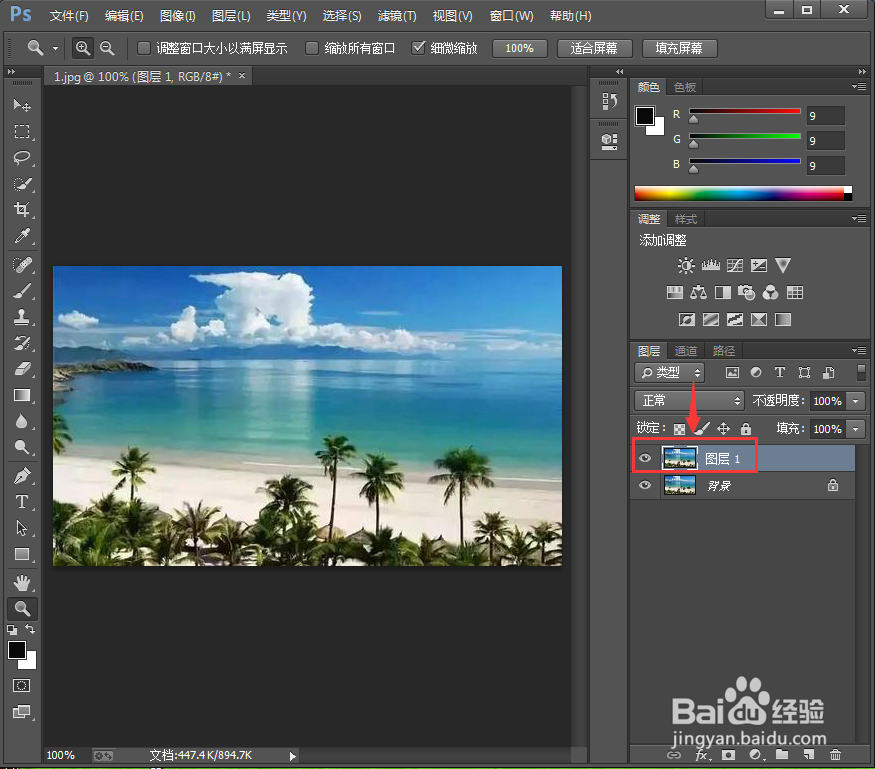The image size is (875, 769).
Task: Click the add layer style fx icon
Action: 703,755
